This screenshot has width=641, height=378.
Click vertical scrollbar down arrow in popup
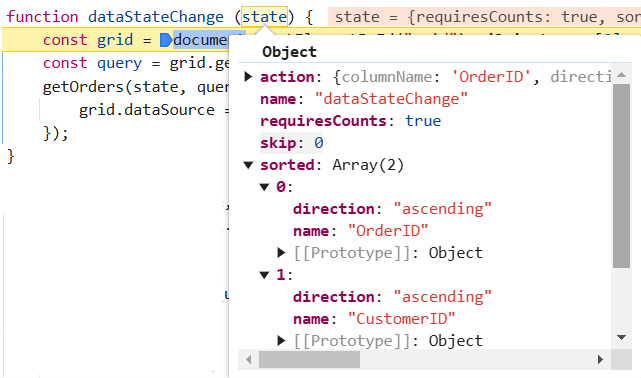[622, 338]
